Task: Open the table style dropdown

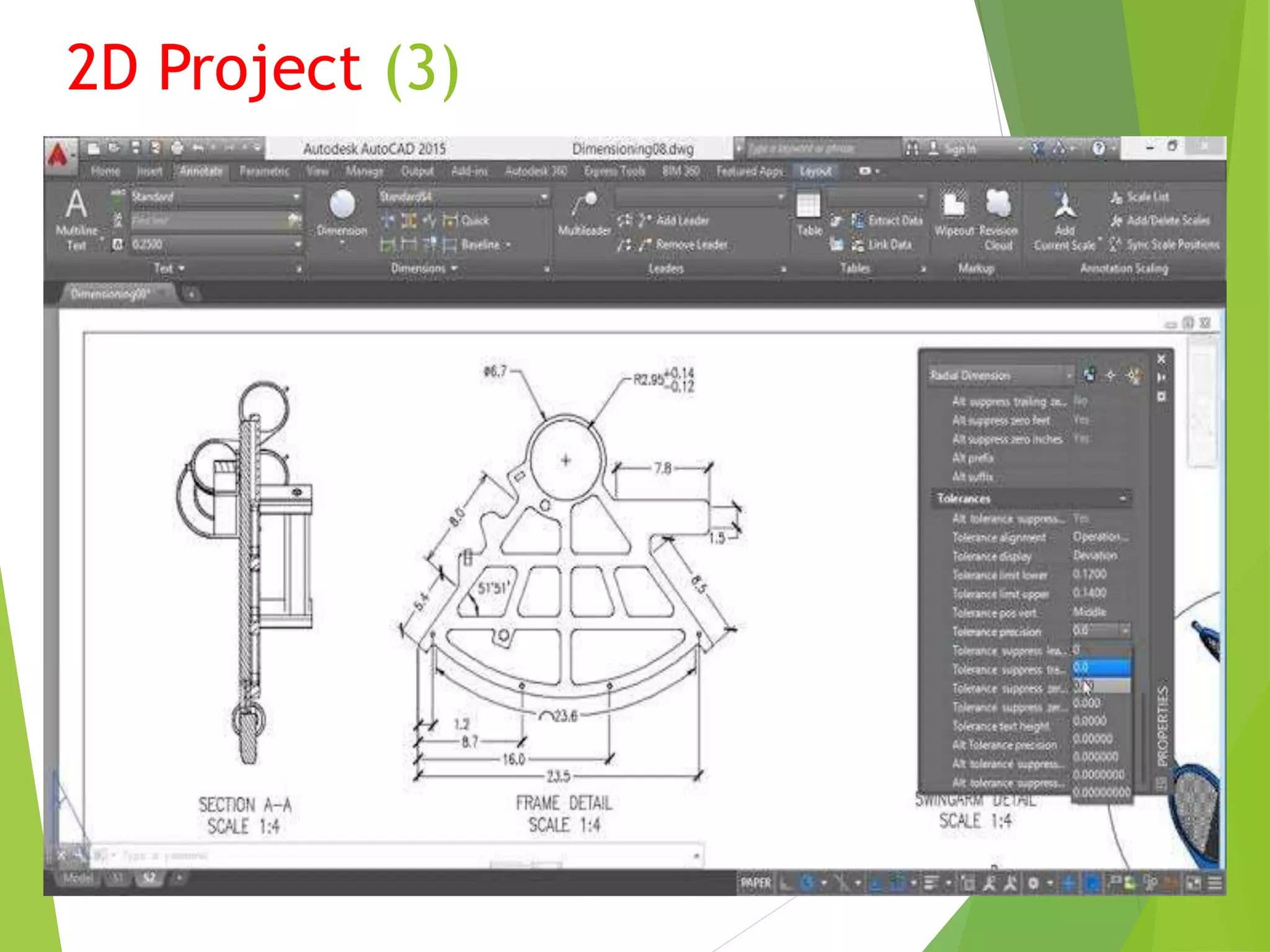Action: click(x=877, y=197)
